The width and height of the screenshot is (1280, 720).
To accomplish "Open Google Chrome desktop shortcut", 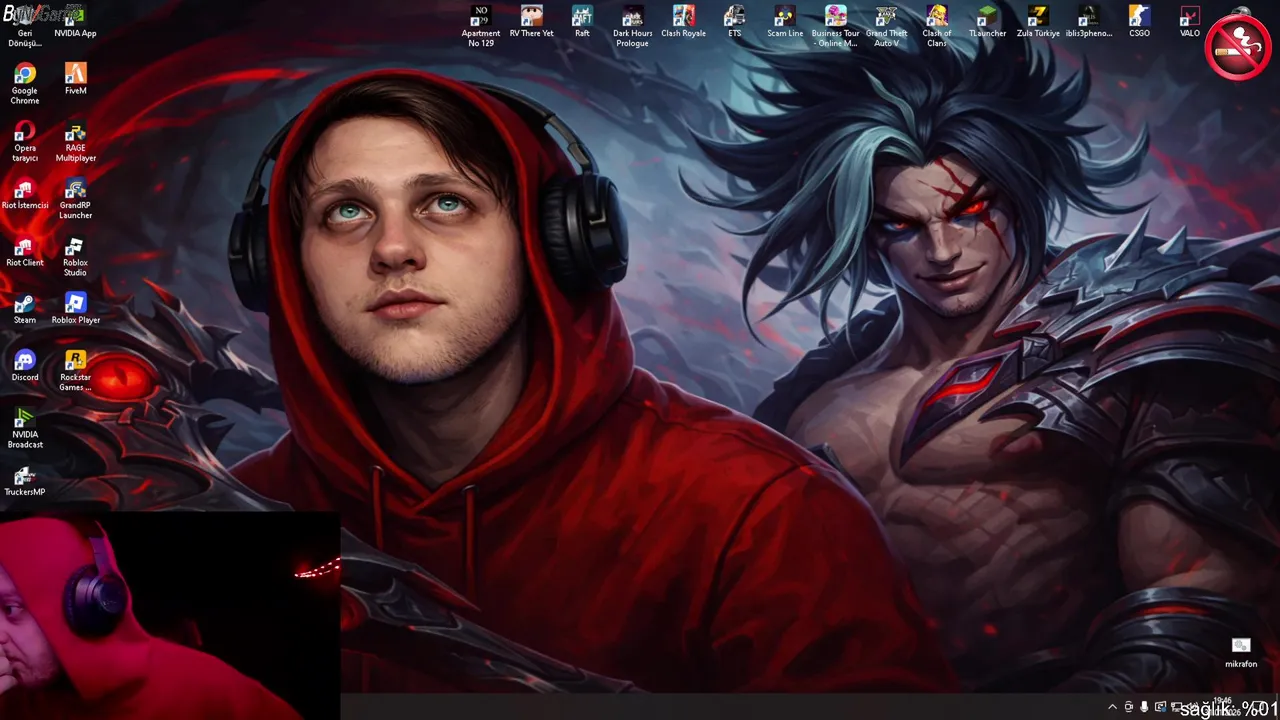I will point(25,84).
